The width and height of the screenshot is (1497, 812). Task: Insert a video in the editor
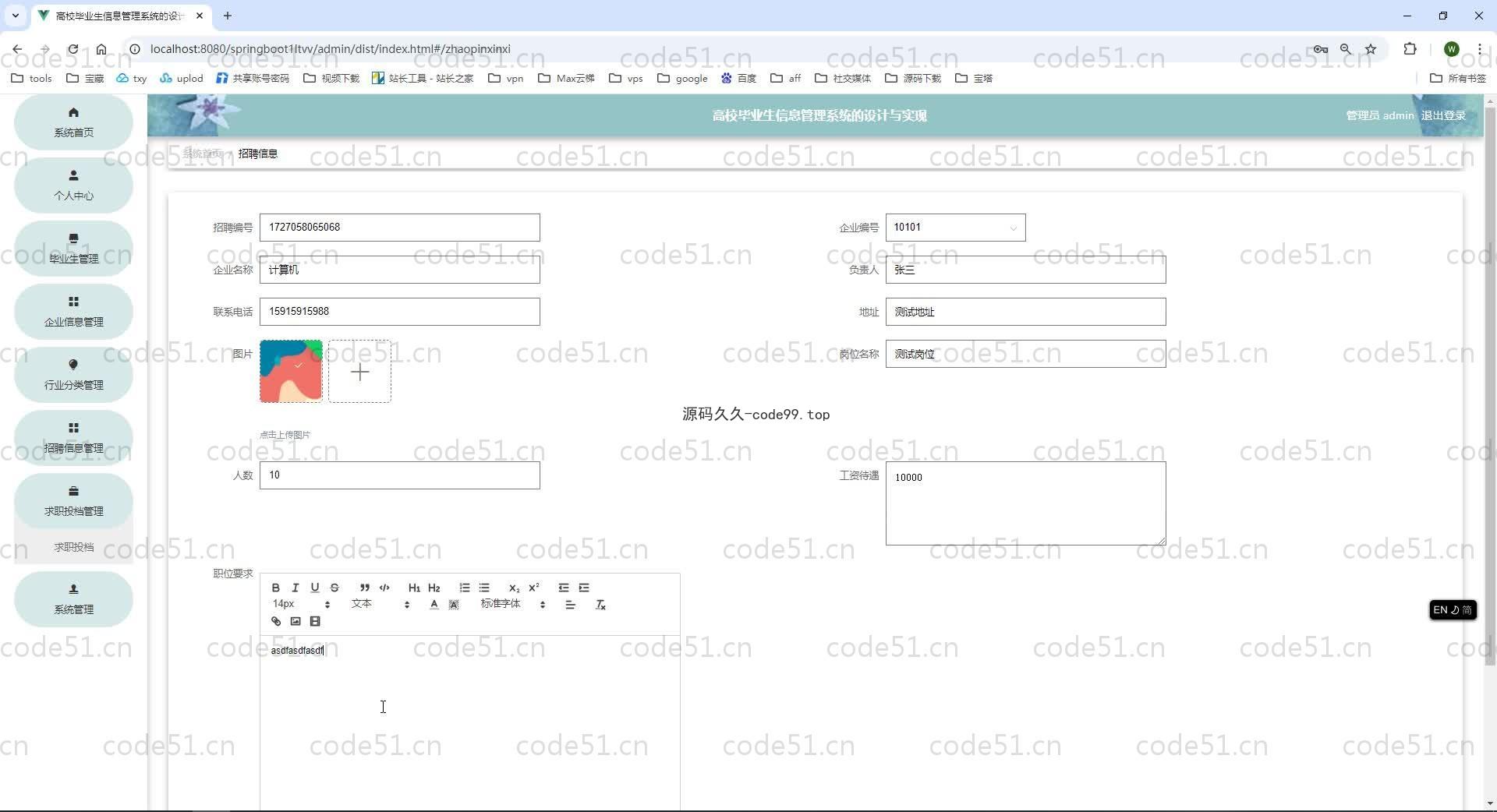point(315,621)
